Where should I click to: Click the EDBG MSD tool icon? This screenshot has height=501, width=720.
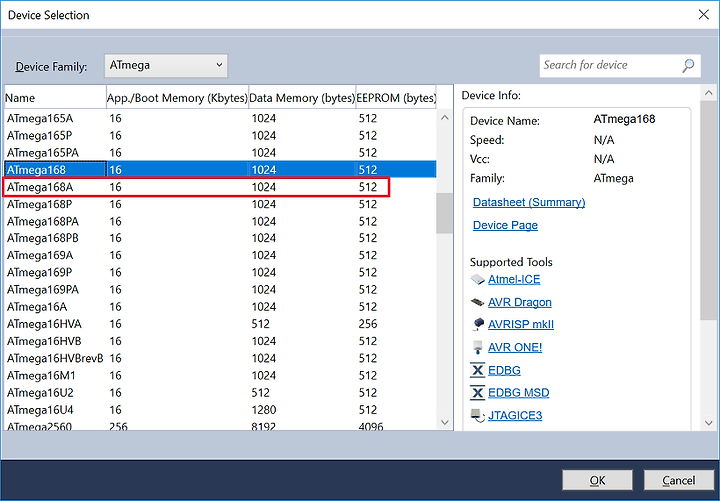pyautogui.click(x=478, y=392)
